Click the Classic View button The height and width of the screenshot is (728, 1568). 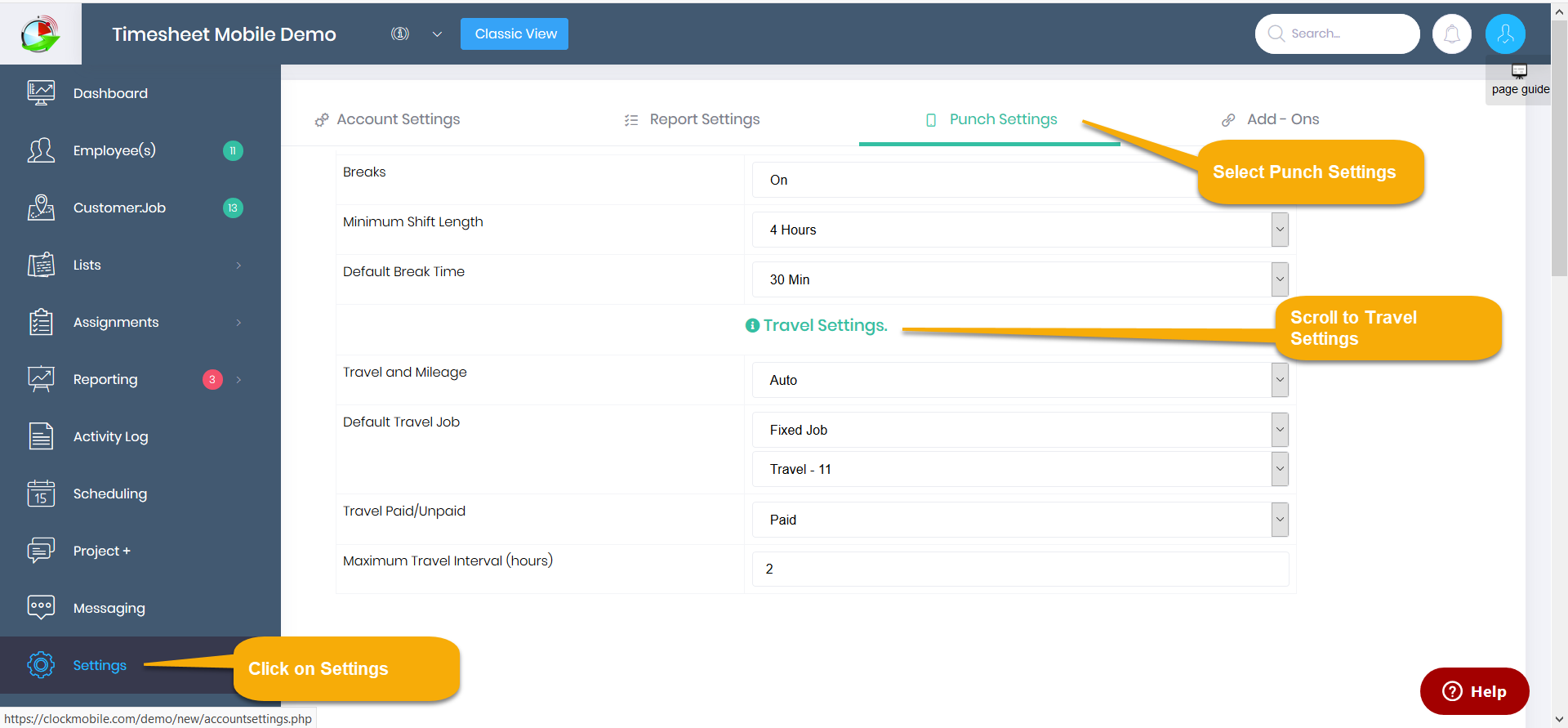514,33
